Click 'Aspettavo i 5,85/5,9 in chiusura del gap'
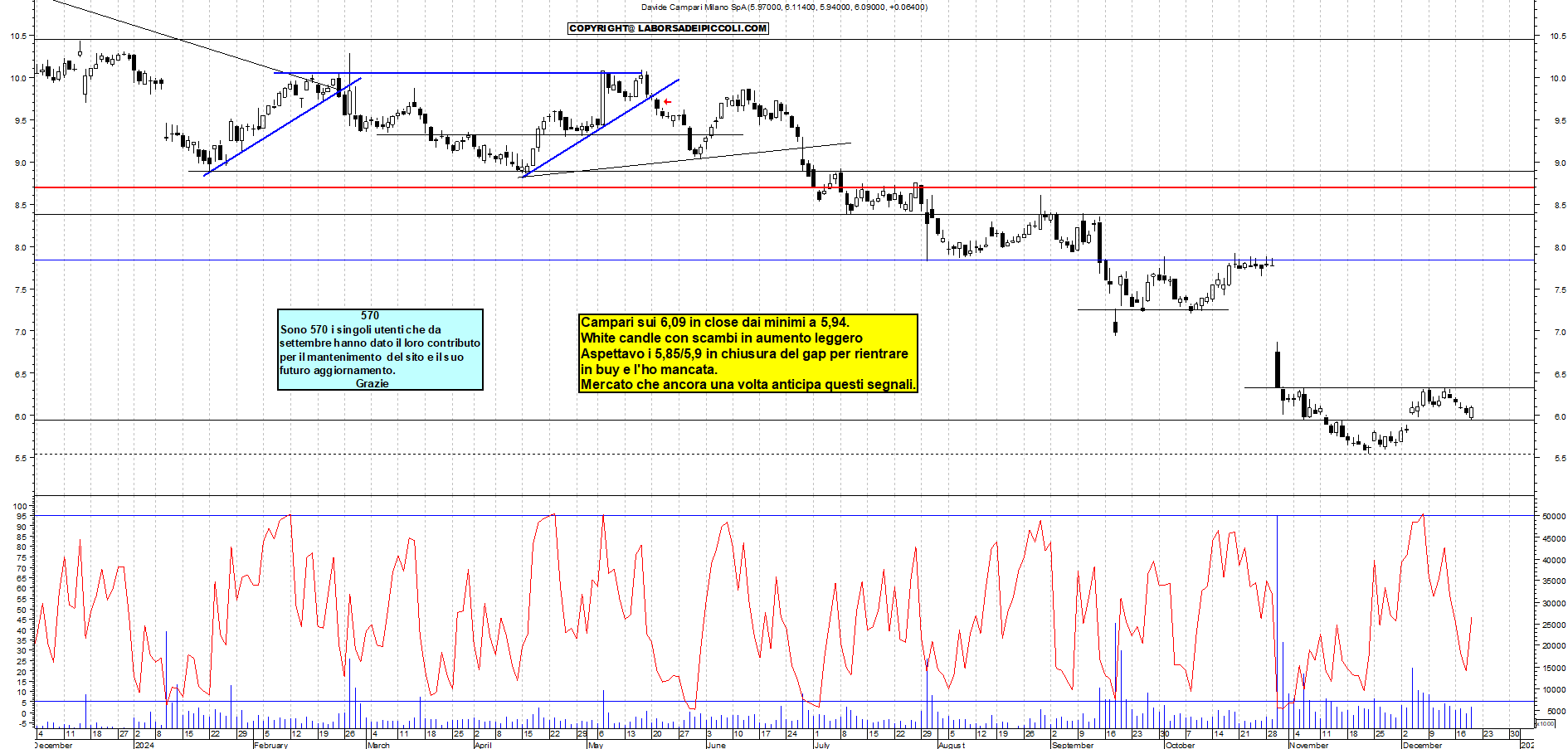1568x749 pixels. click(744, 353)
